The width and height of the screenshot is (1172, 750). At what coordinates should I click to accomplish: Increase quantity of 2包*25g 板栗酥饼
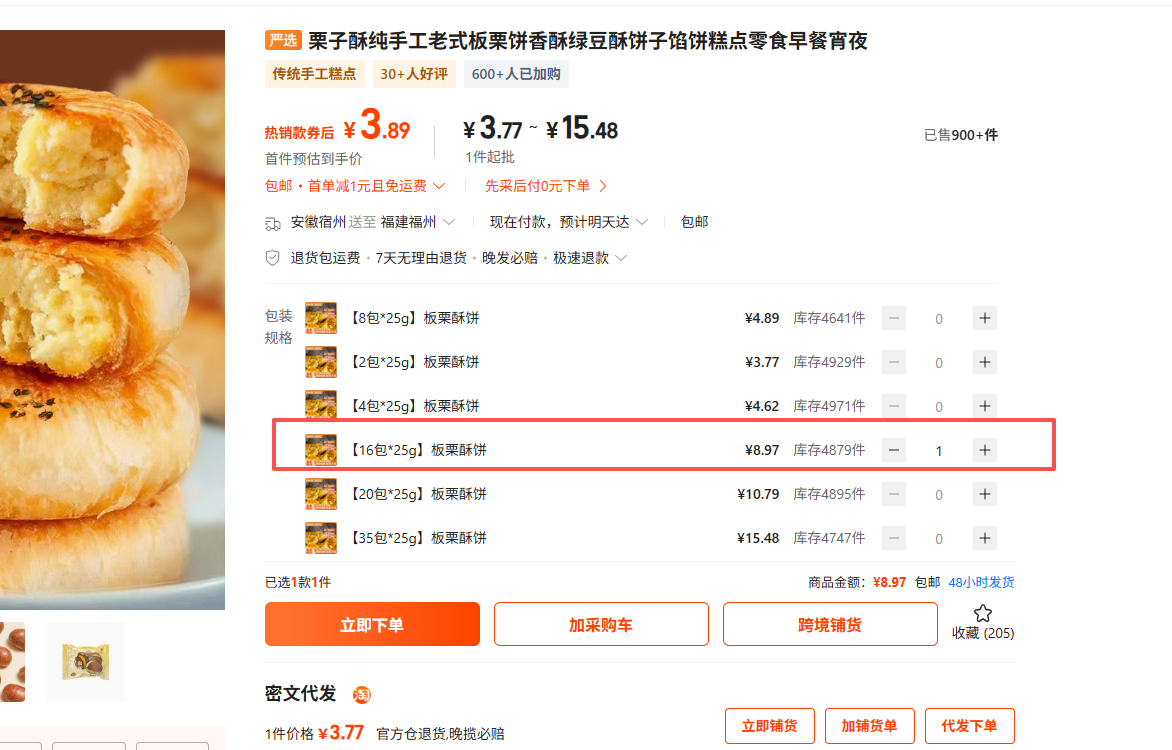coord(985,362)
